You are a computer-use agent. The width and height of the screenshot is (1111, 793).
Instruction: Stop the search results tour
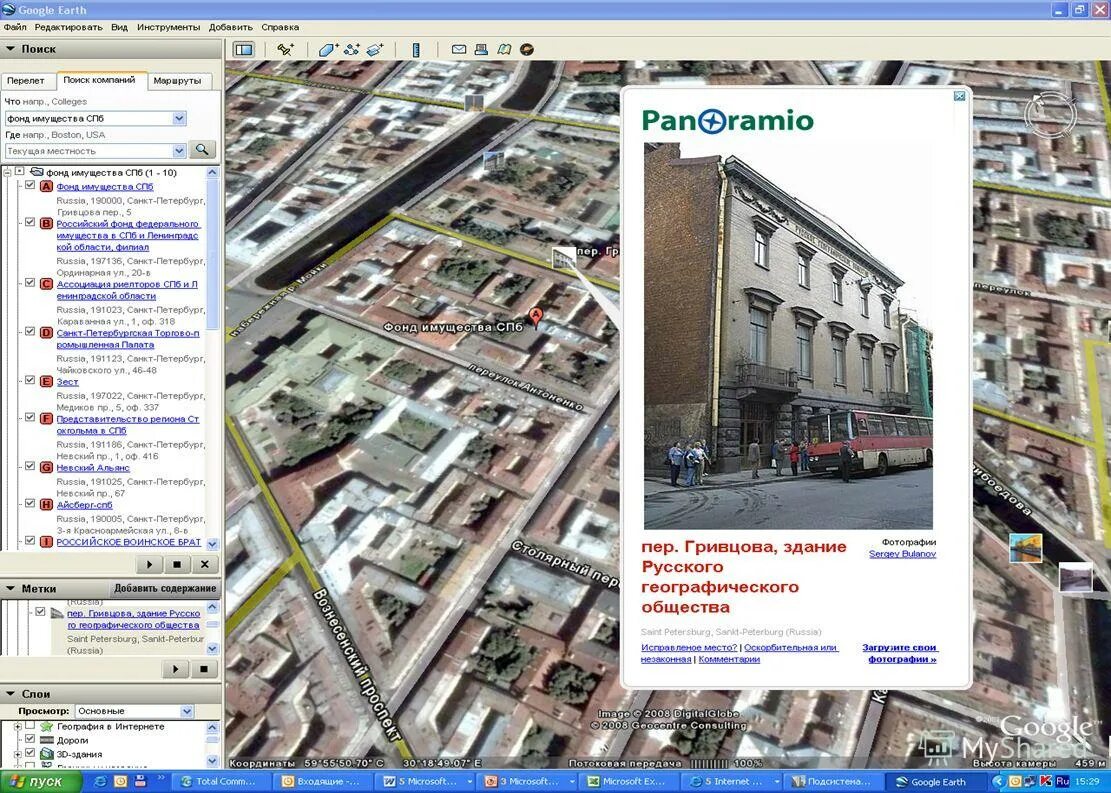pyautogui.click(x=176, y=564)
